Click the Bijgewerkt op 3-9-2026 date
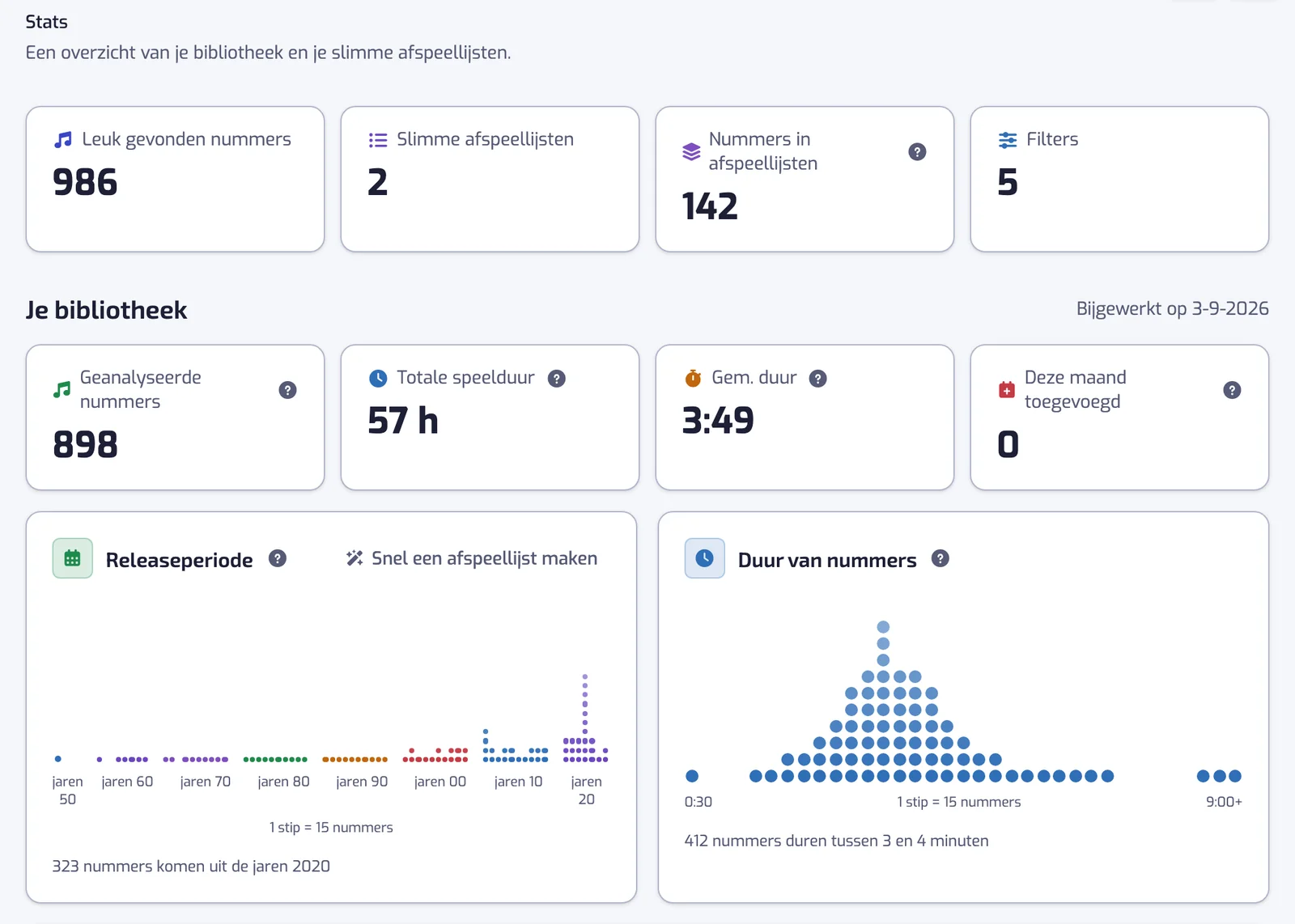Screen dimensions: 1295x924 pyautogui.click(x=1173, y=308)
